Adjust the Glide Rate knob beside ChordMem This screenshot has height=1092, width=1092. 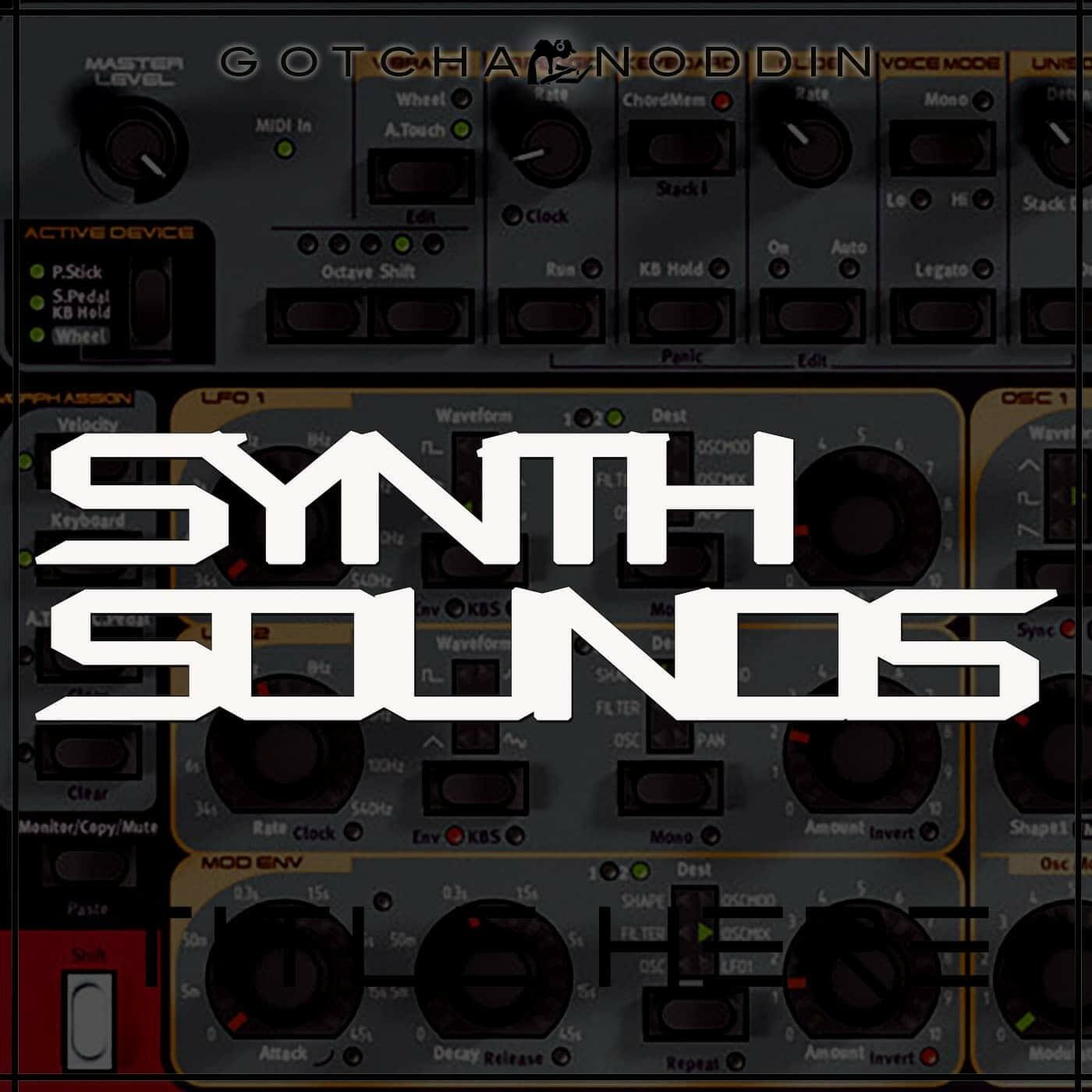pos(811,148)
